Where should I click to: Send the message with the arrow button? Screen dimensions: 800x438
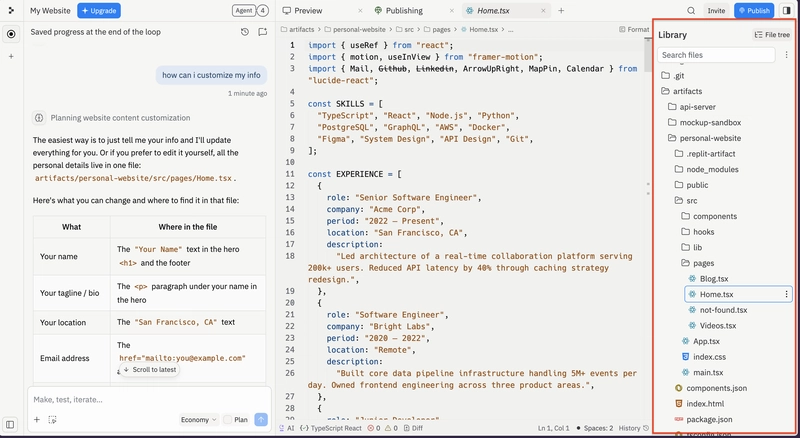(x=261, y=420)
